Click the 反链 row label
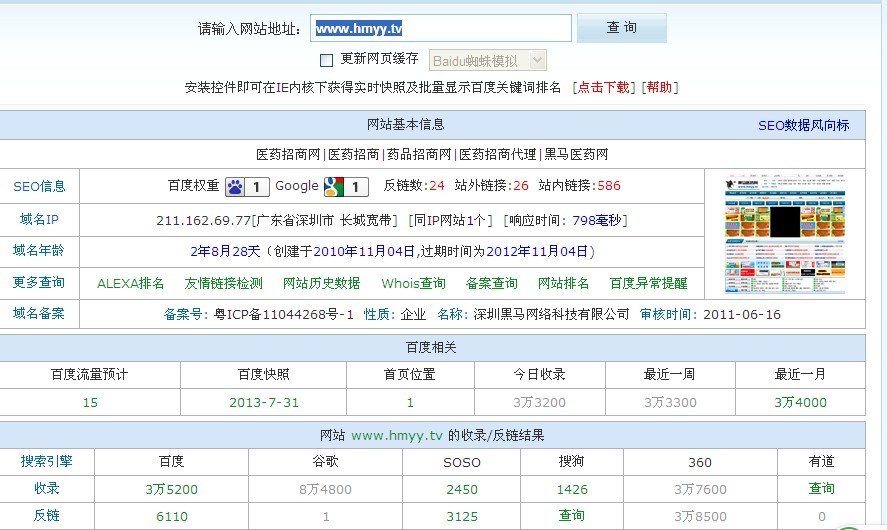 point(46,516)
